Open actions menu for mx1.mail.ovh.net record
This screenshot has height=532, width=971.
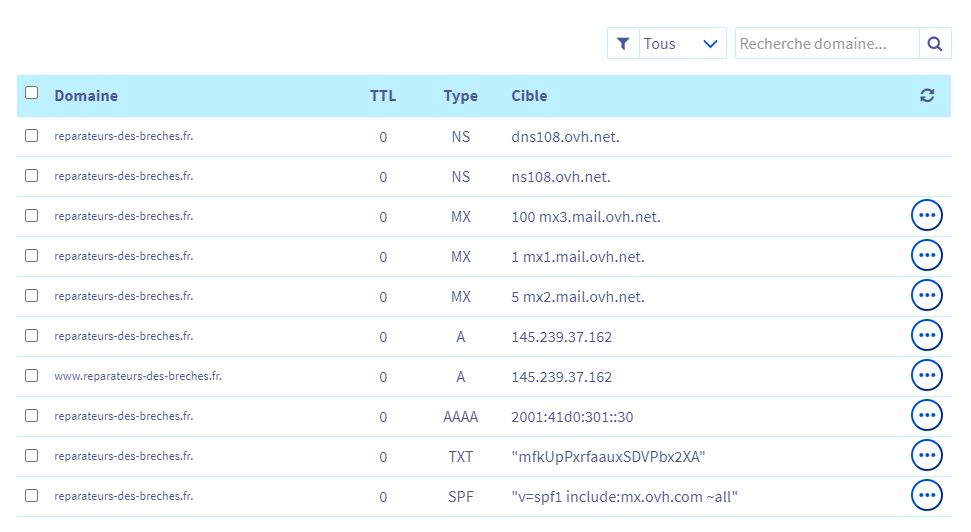(x=927, y=256)
